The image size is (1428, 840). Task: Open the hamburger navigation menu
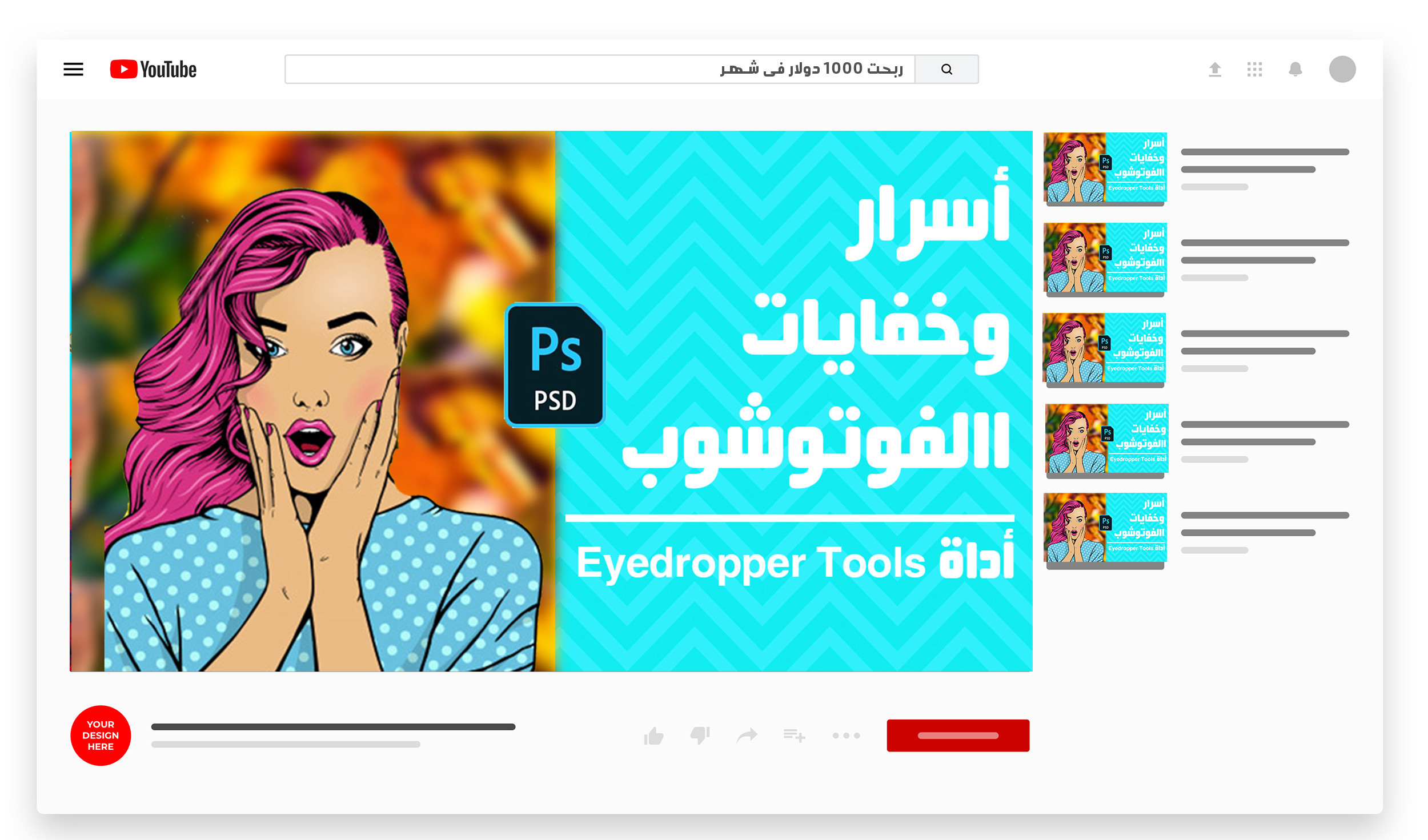point(73,69)
